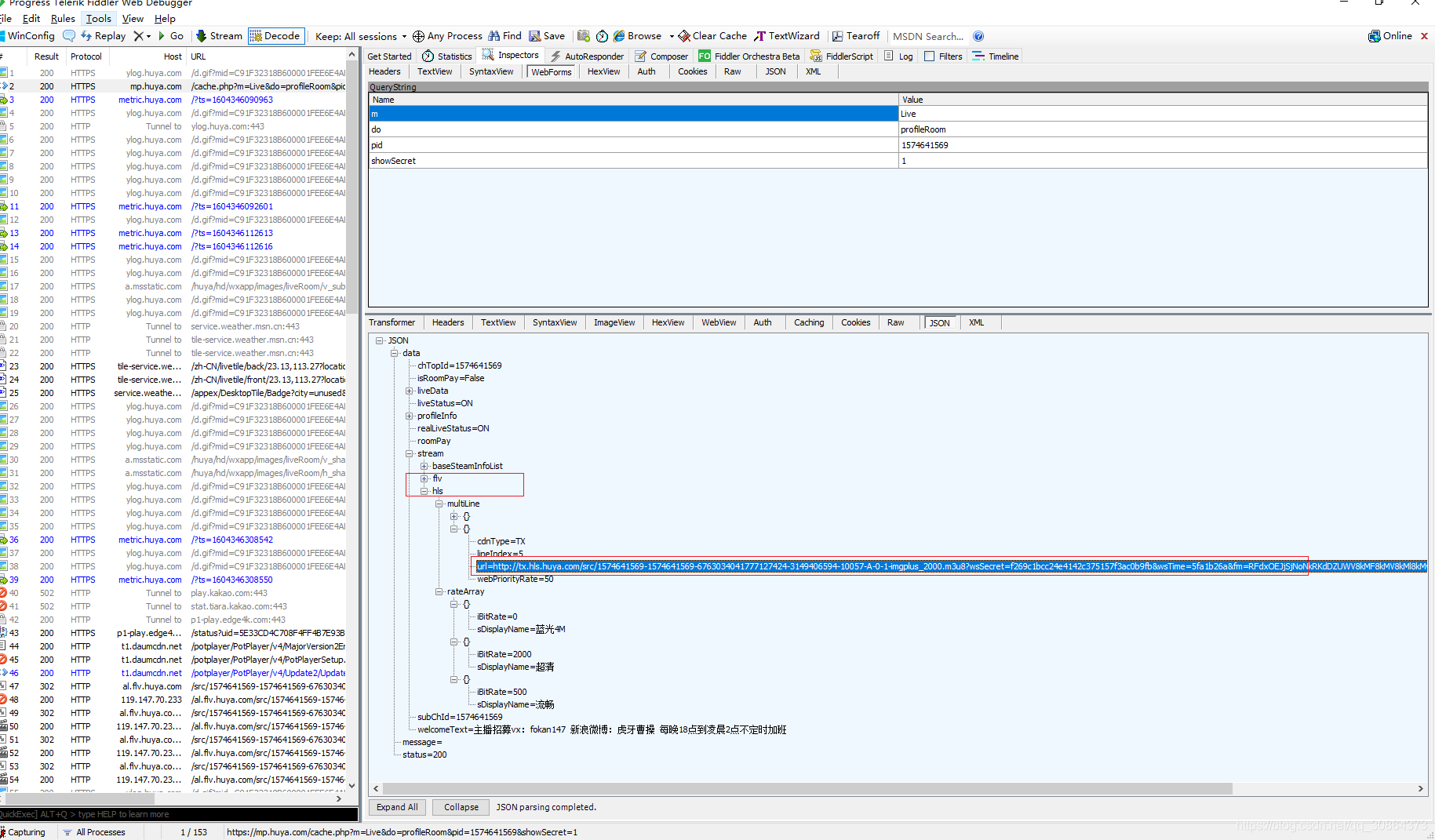Collapse the data node in JSON tree
This screenshot has width=1435, height=840.
tap(395, 353)
